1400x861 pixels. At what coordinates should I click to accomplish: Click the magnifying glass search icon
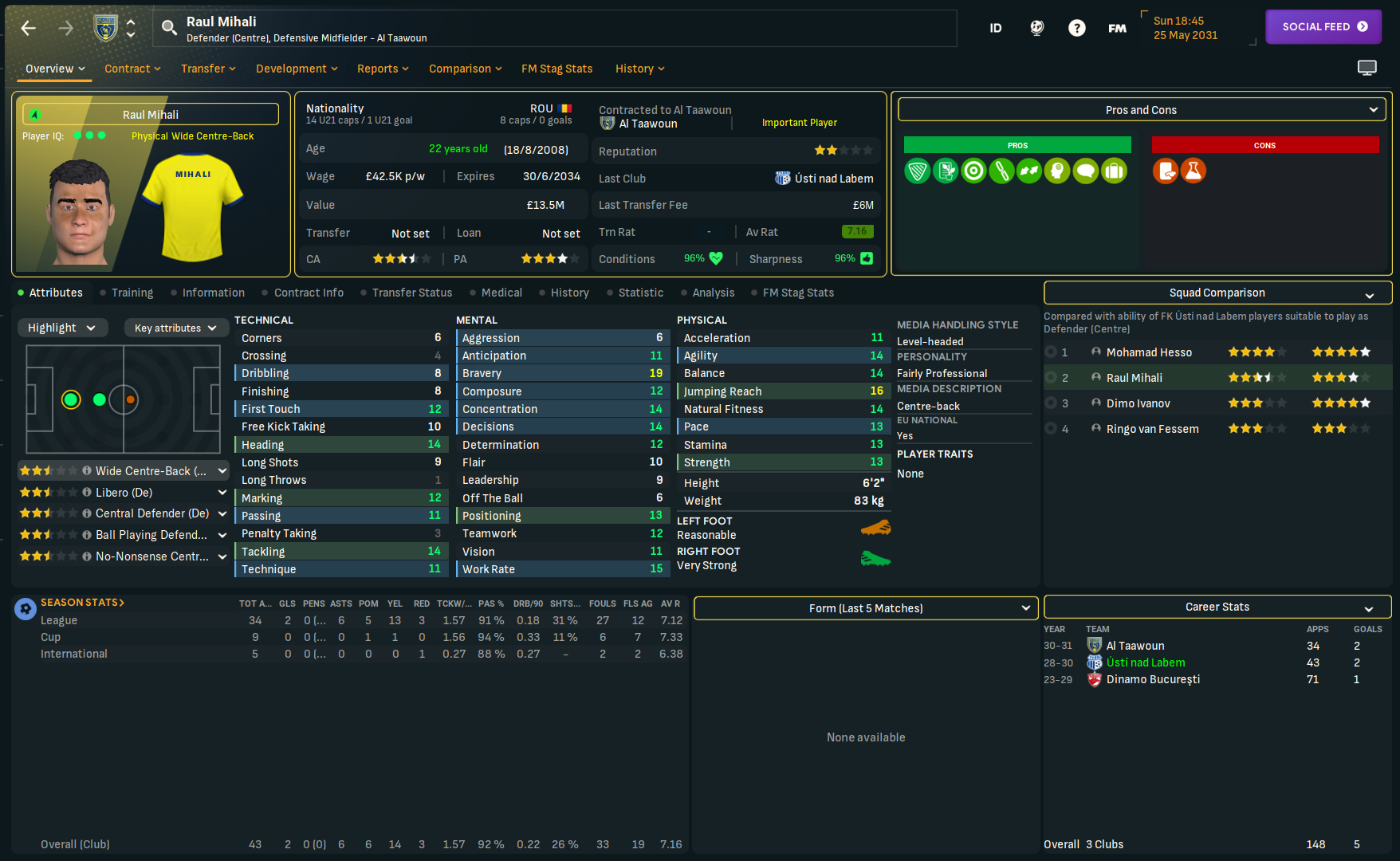coord(169,28)
